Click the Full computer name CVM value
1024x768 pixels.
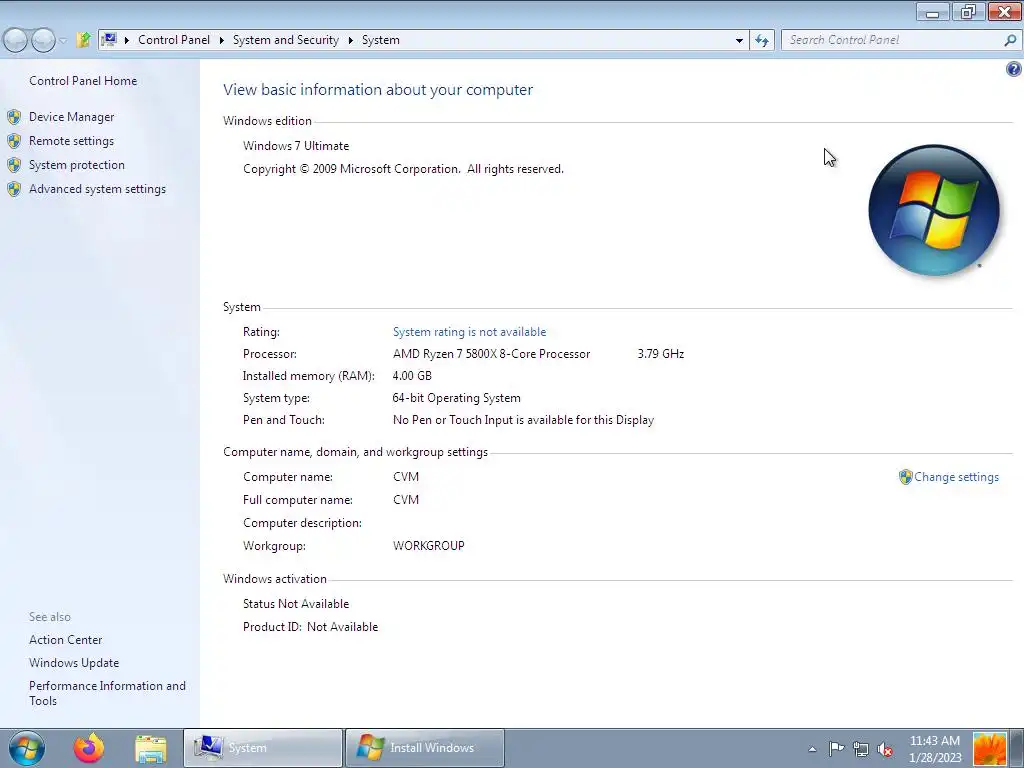[x=406, y=500]
